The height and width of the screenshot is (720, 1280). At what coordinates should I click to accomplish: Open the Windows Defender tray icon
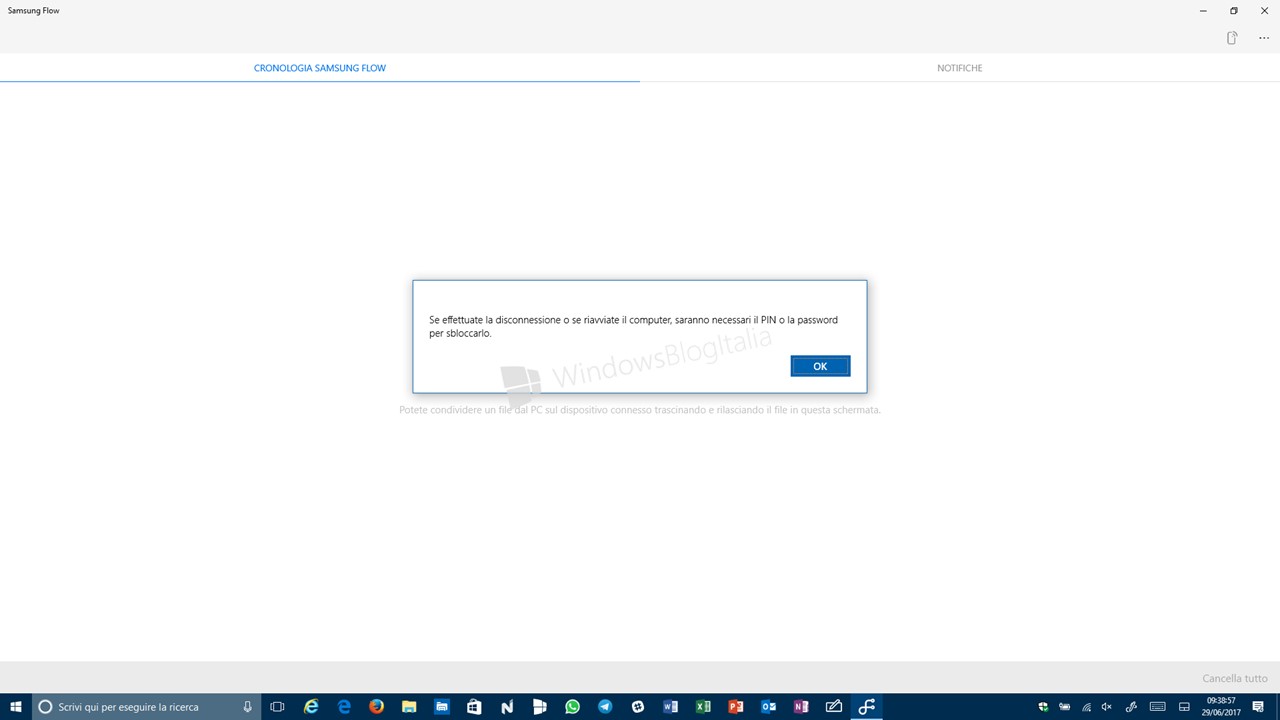1043,707
